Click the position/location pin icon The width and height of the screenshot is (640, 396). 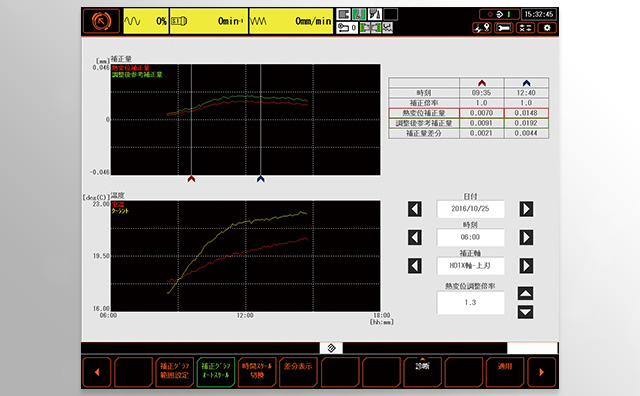(x=482, y=28)
